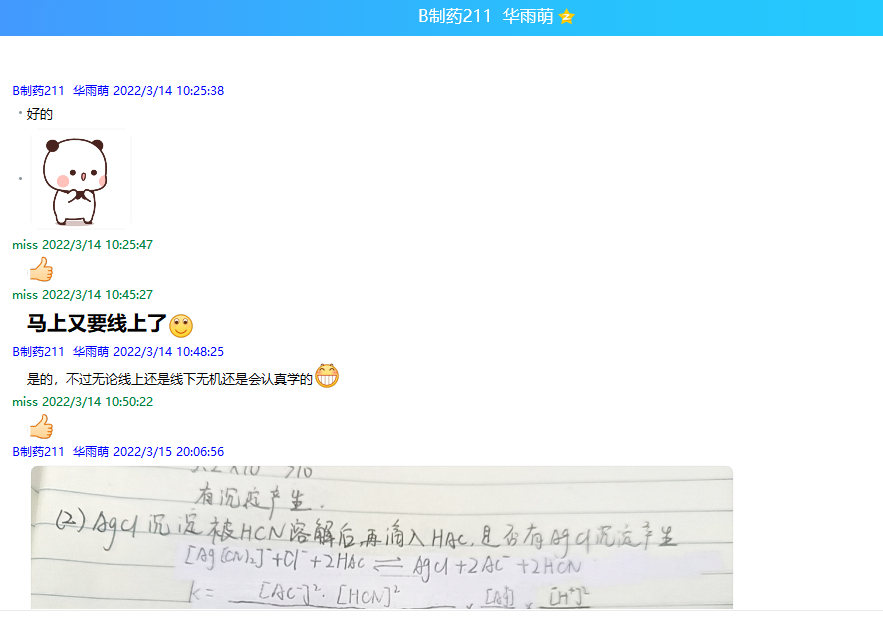Select sender line dated 2022/3/15 20:06:56

(118, 452)
